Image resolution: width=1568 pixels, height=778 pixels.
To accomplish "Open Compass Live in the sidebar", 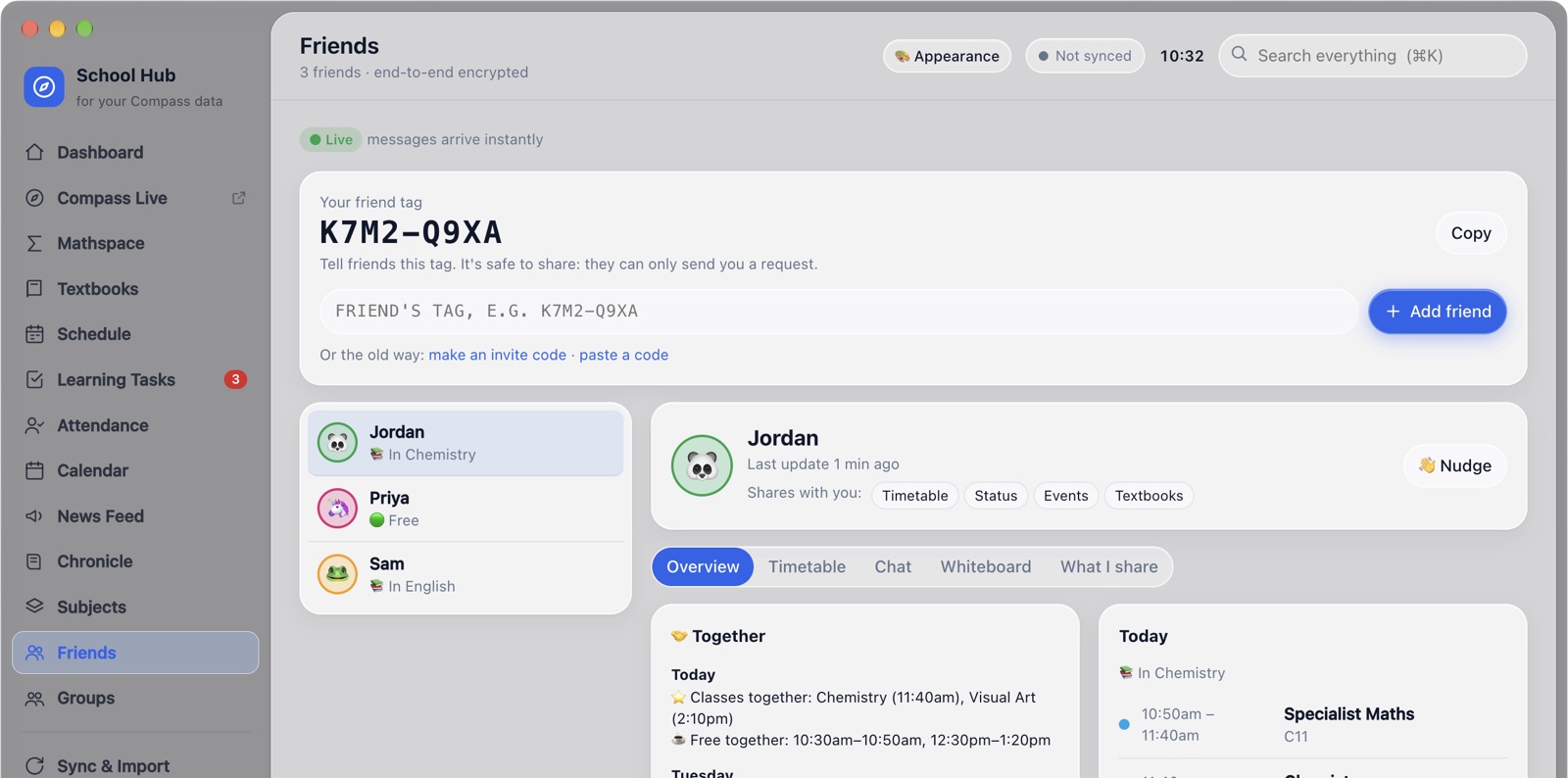I will tap(135, 198).
